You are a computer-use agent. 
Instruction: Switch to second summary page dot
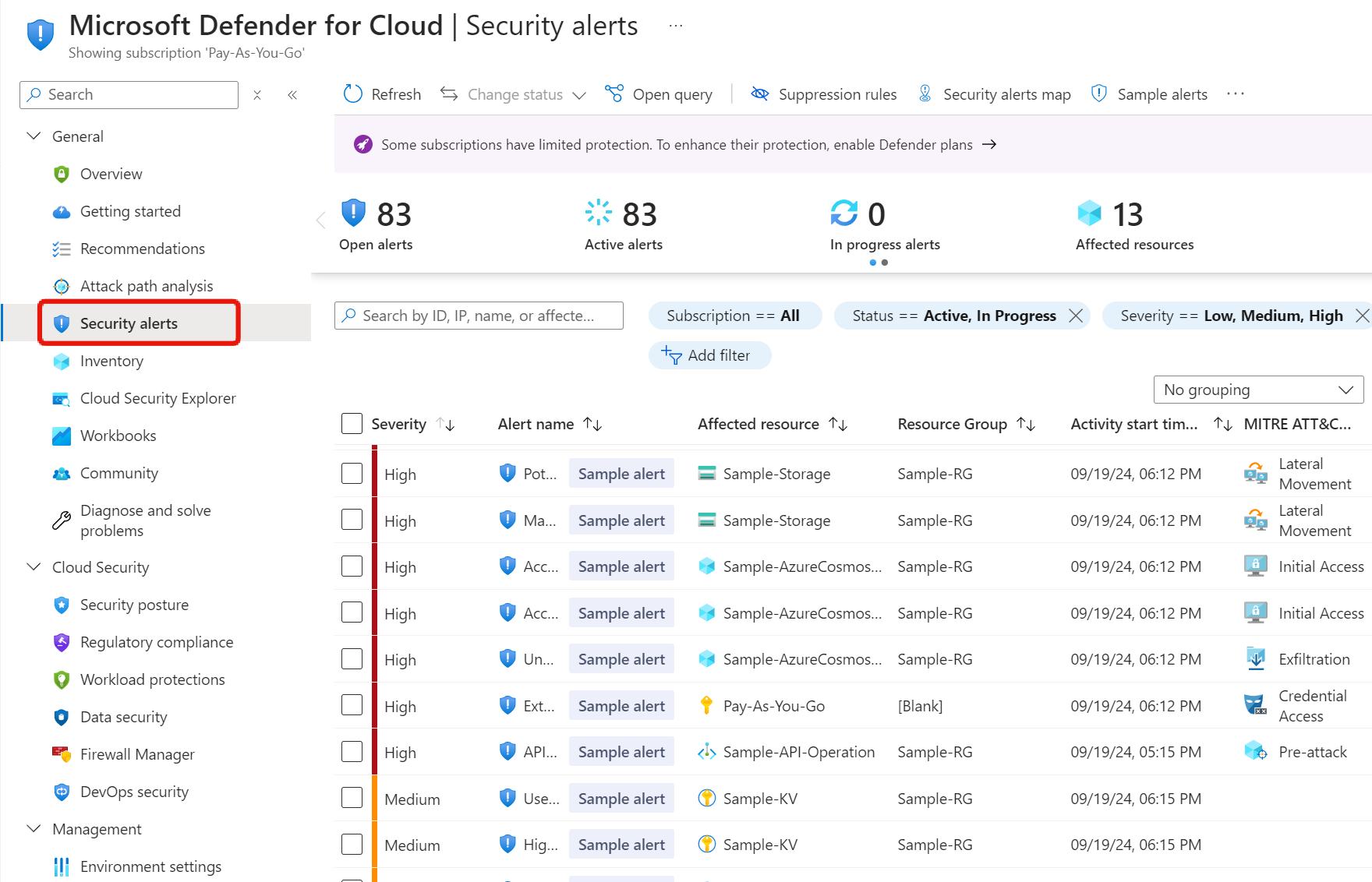(885, 263)
